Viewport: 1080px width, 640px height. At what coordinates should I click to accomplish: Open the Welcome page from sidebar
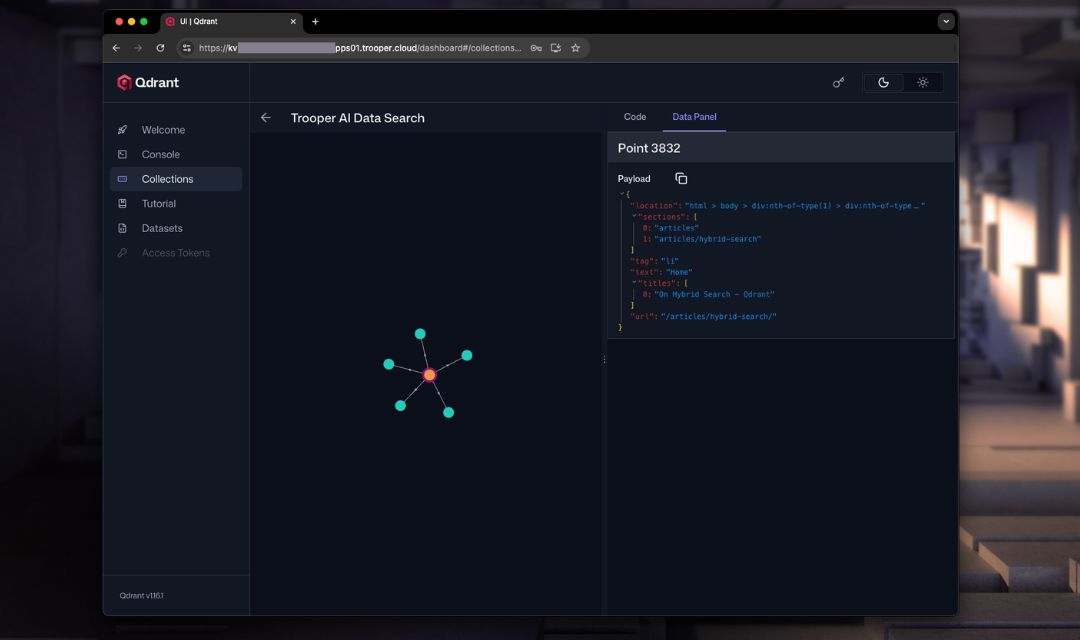tap(165, 129)
